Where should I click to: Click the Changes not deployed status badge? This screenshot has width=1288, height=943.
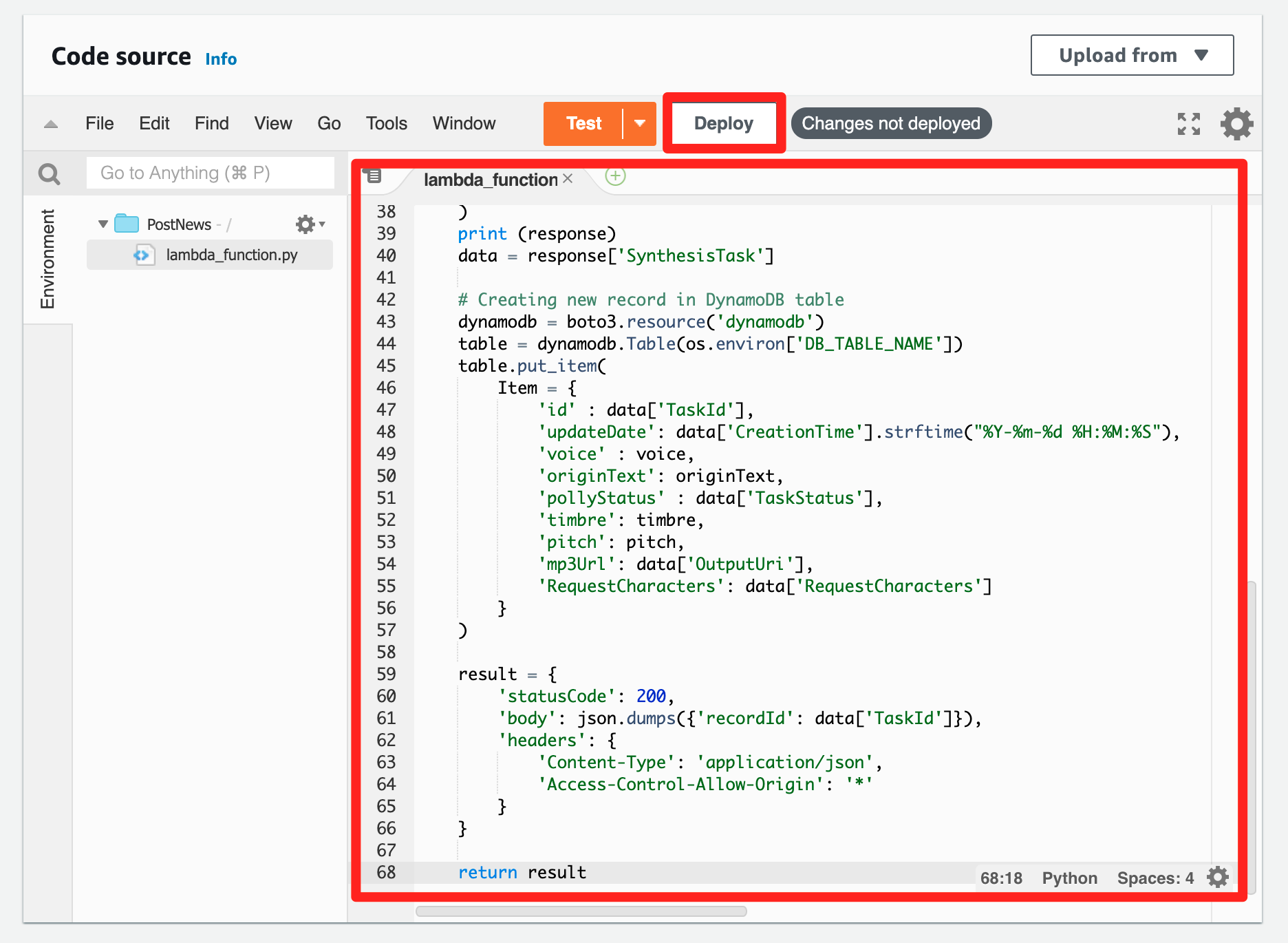pyautogui.click(x=891, y=123)
